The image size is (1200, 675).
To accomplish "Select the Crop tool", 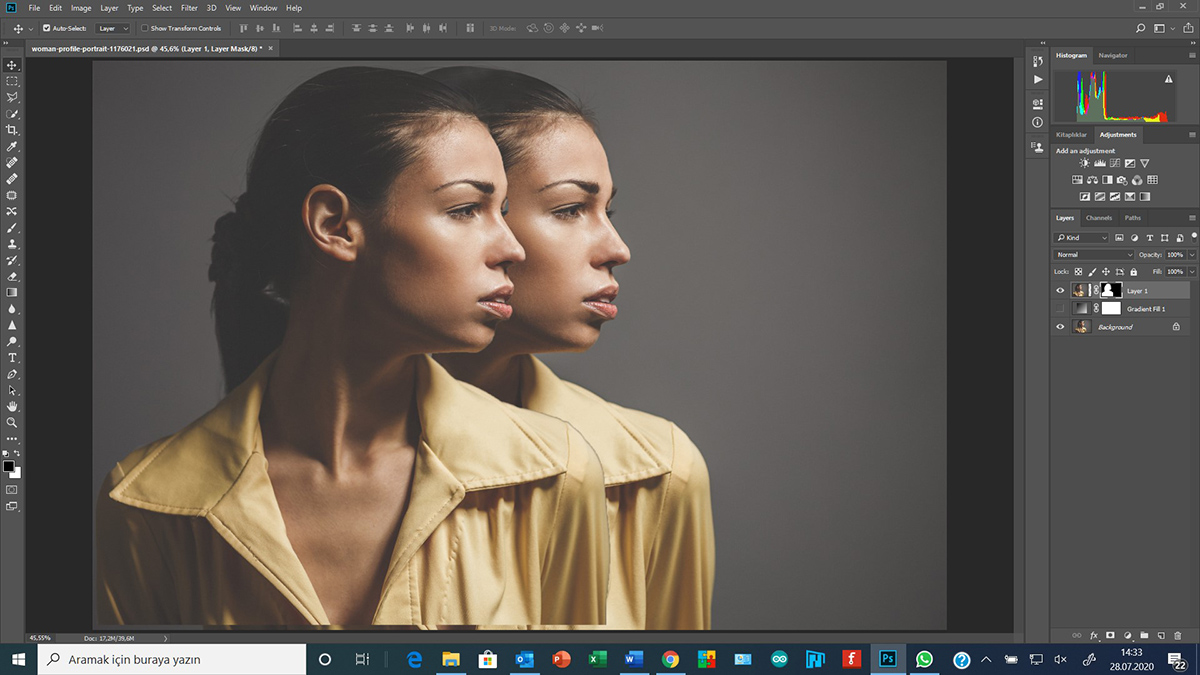I will click(12, 130).
